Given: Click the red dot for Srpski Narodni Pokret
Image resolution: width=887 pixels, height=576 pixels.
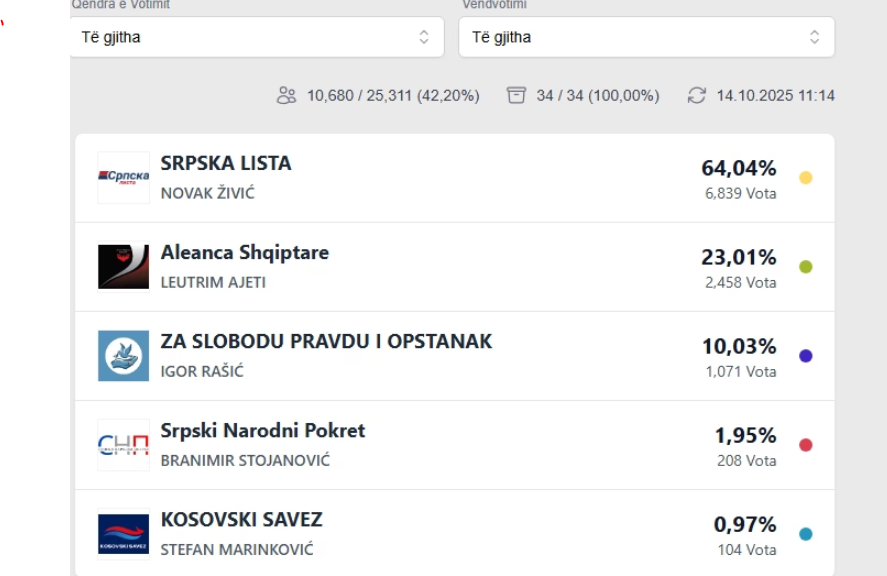Looking at the screenshot, I should [x=806, y=445].
